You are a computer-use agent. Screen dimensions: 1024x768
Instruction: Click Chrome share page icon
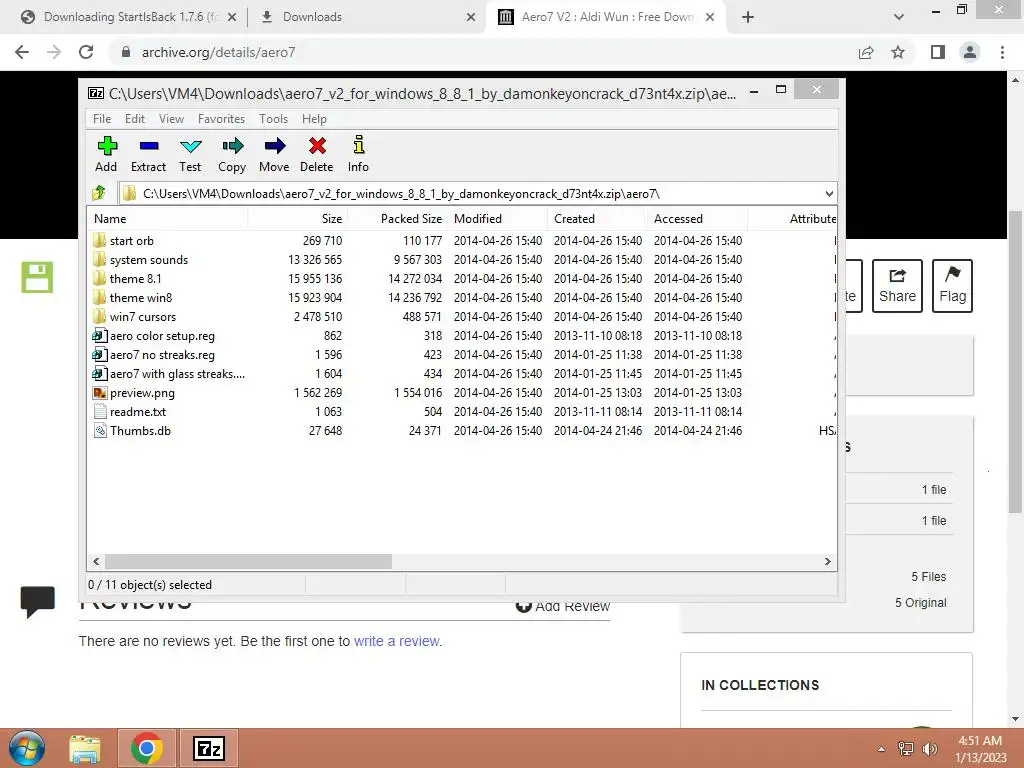point(866,52)
